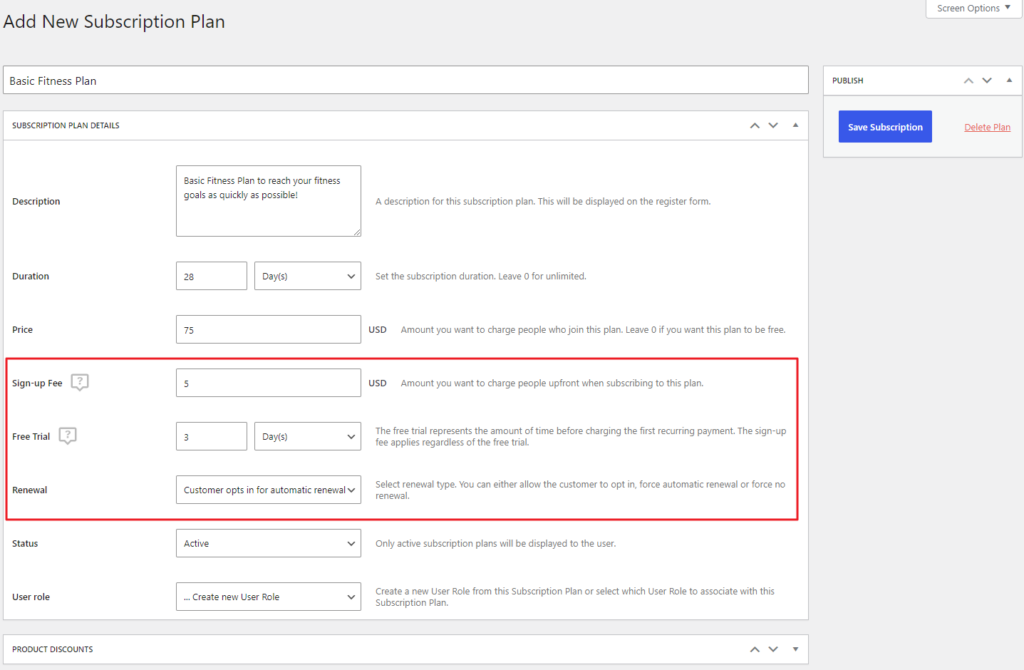Click the Delete Plan link

click(x=986, y=127)
